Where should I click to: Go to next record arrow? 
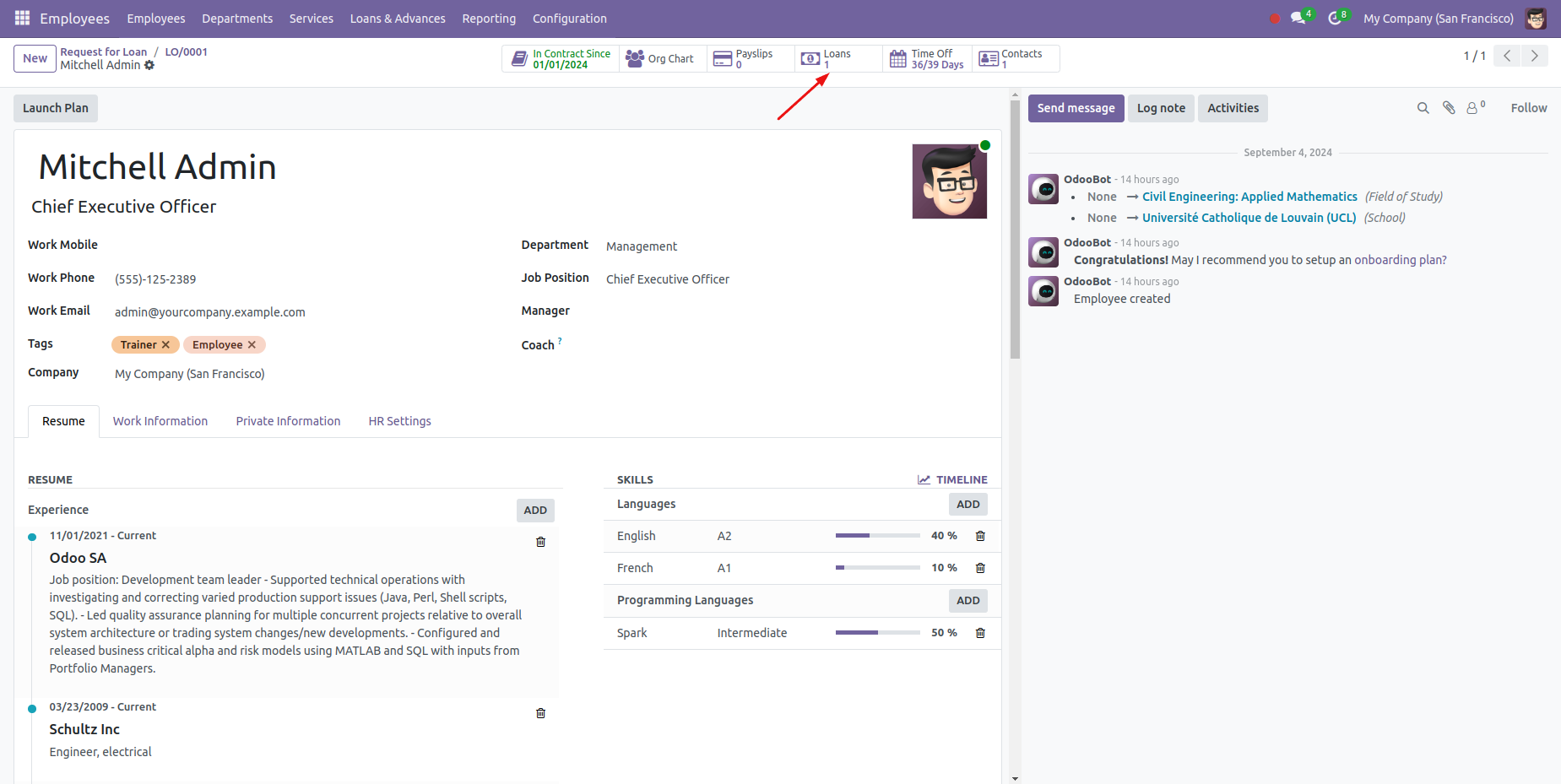point(1534,56)
